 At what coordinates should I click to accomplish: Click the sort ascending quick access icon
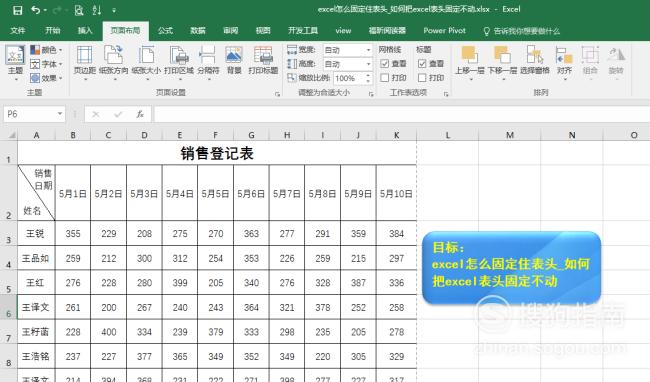(x=97, y=10)
